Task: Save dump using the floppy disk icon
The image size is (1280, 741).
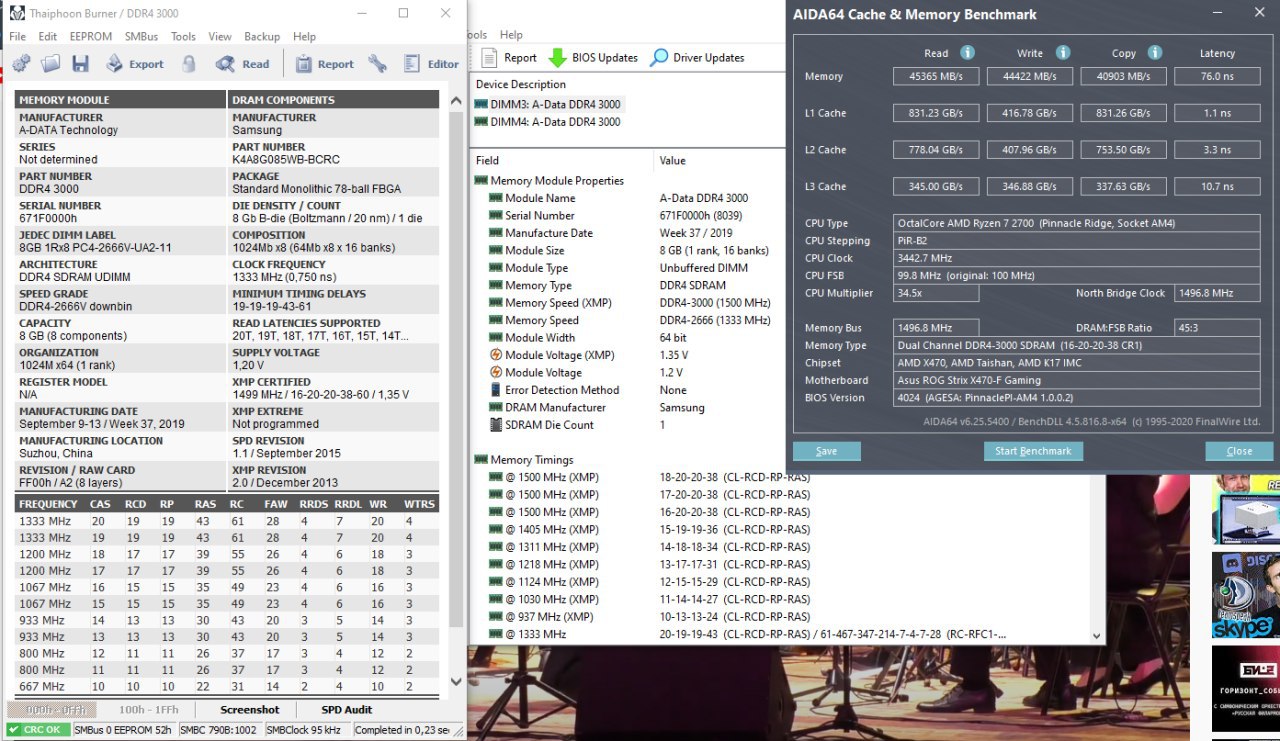Action: (81, 64)
